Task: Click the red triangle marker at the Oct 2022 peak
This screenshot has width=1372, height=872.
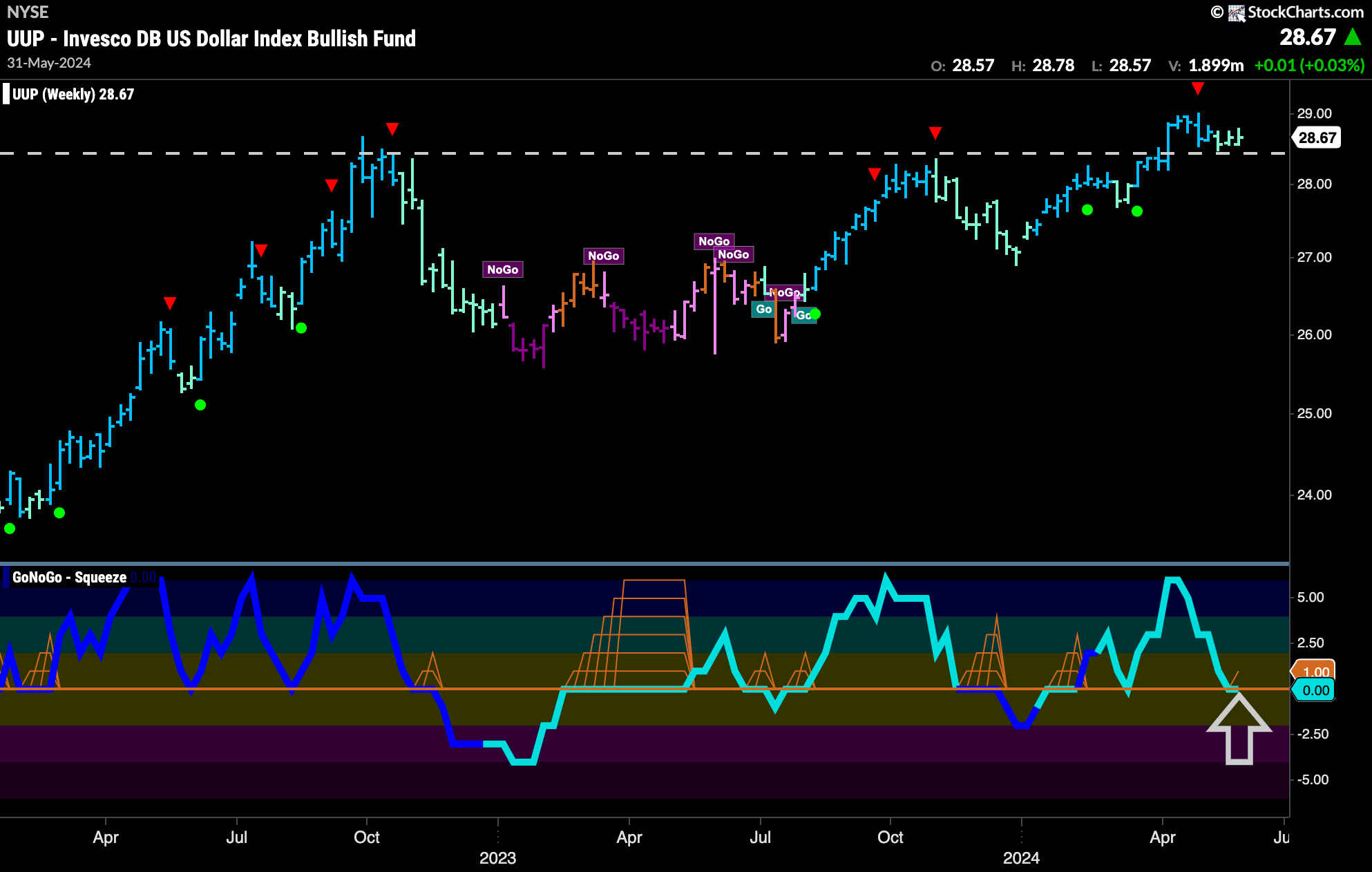Action: coord(392,129)
